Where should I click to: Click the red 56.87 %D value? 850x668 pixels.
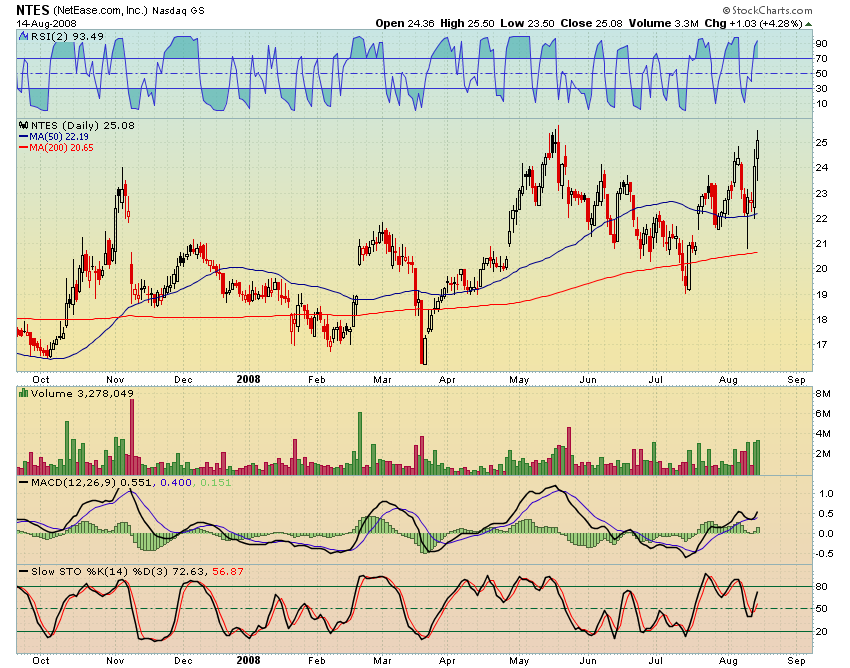tap(228, 571)
